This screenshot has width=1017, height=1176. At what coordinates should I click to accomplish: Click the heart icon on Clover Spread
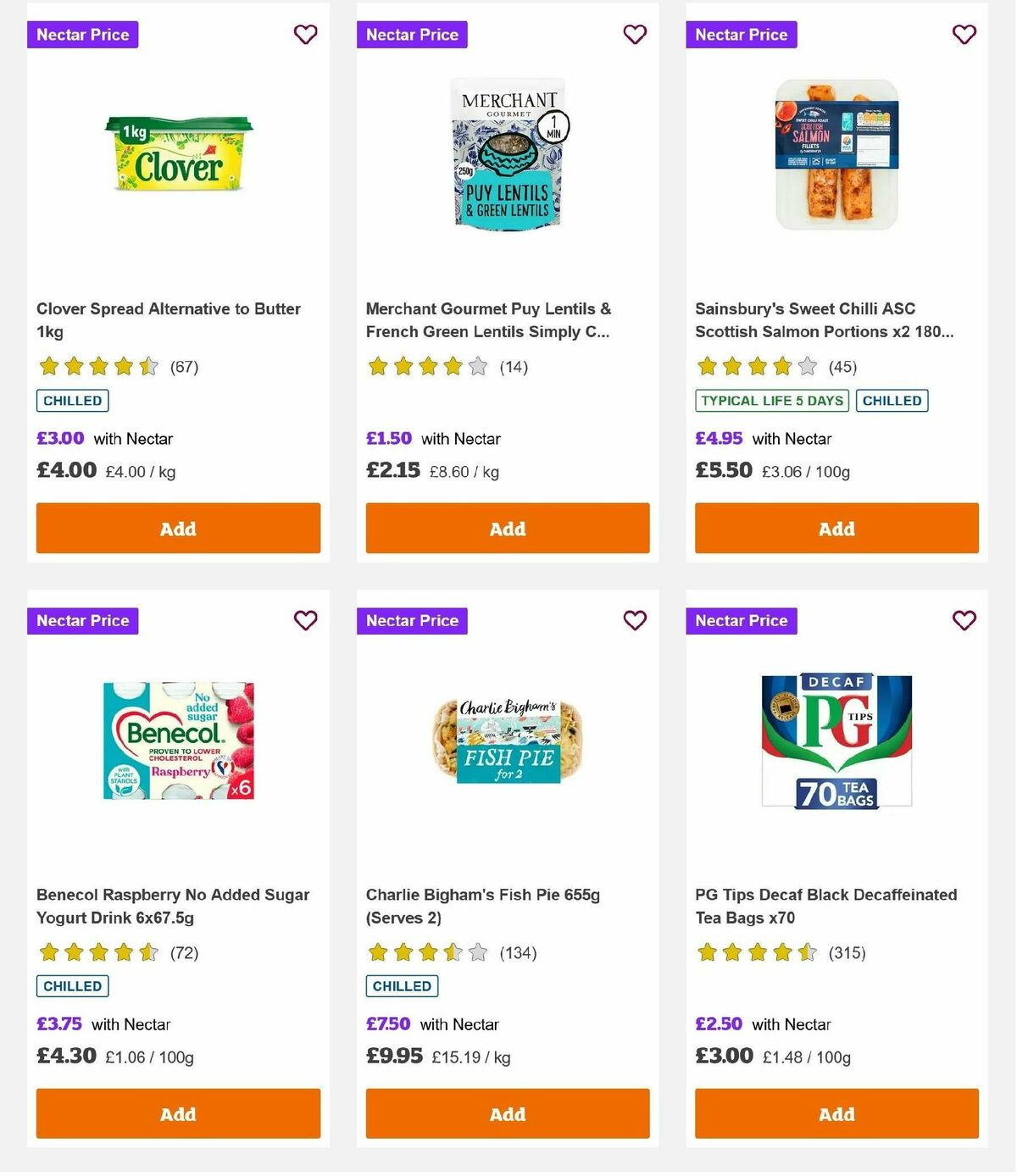click(305, 35)
